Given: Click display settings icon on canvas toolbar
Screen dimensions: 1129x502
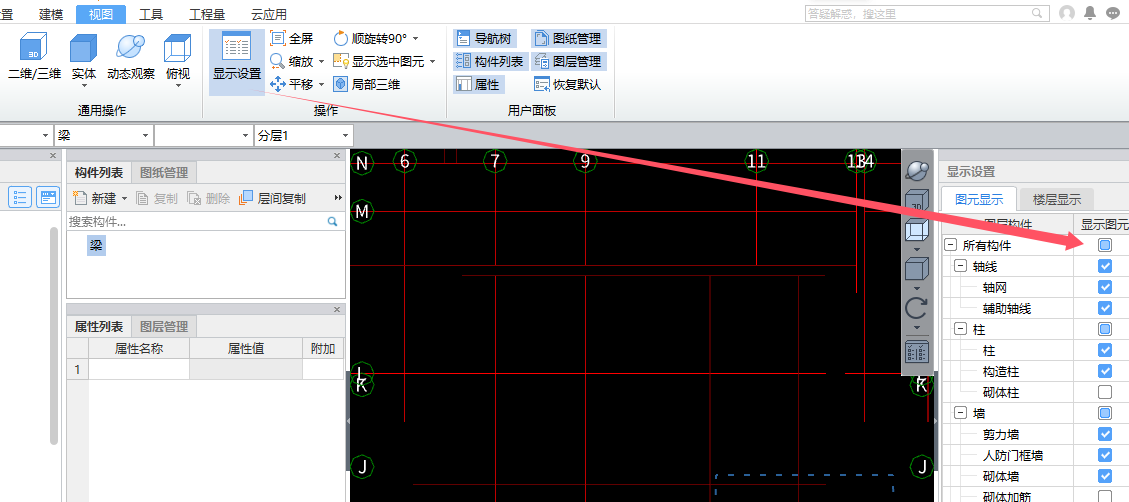Looking at the screenshot, I should [916, 353].
